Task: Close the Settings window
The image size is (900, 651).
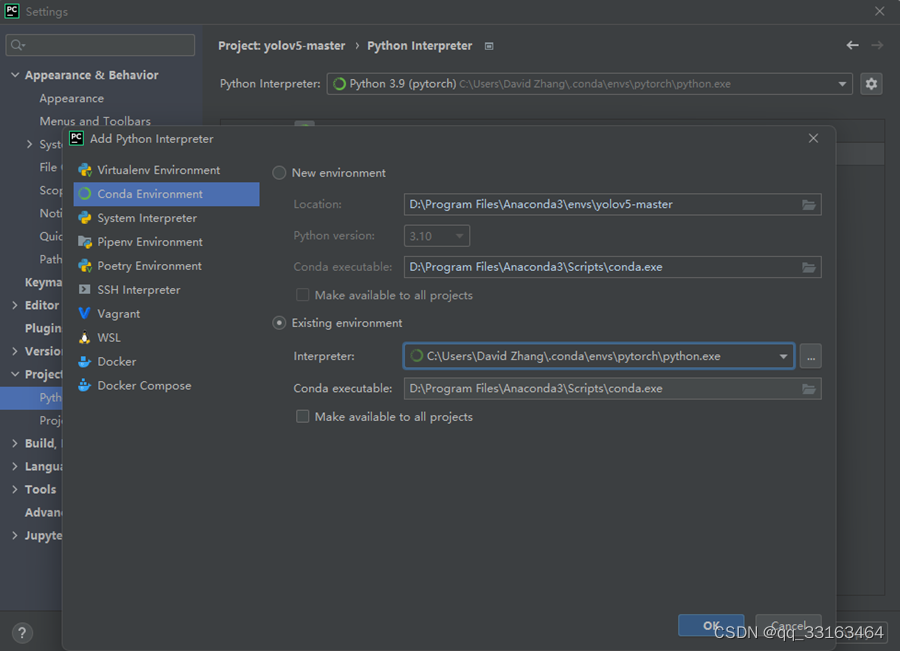Action: (x=879, y=11)
